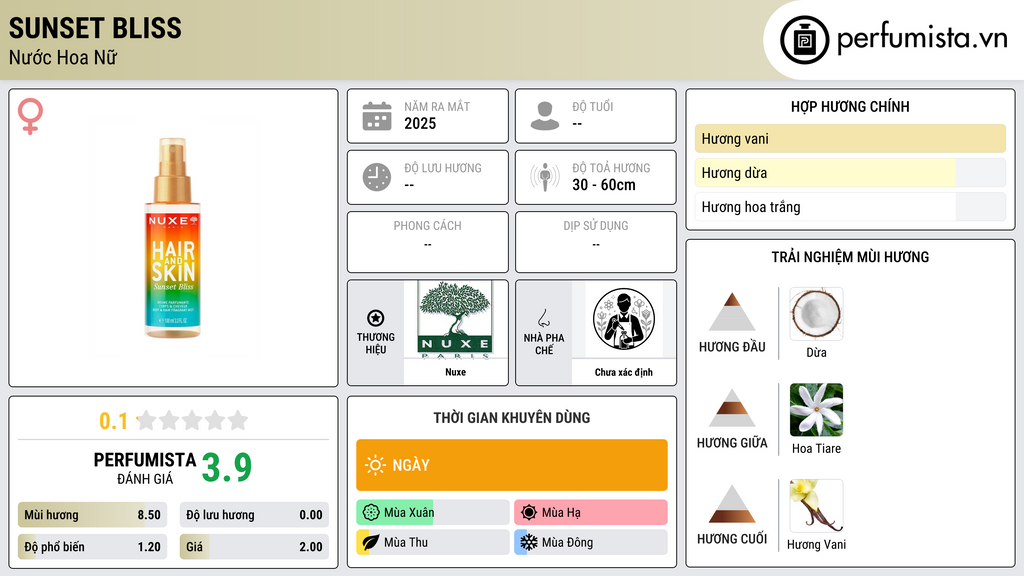The width and height of the screenshot is (1024, 576).
Task: Click the Dịp sử dụng info card
Action: (596, 242)
